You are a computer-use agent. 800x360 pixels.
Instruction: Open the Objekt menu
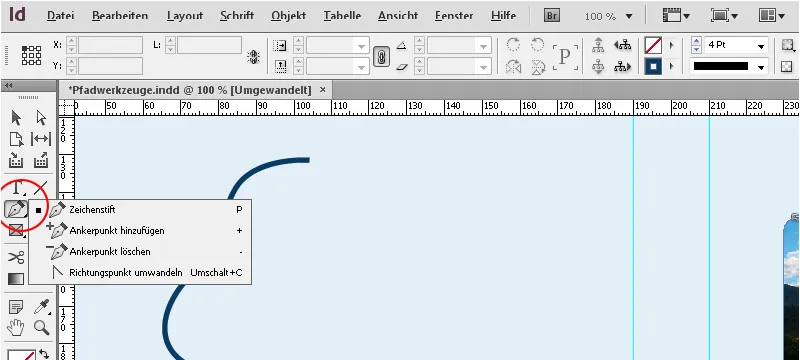point(289,16)
